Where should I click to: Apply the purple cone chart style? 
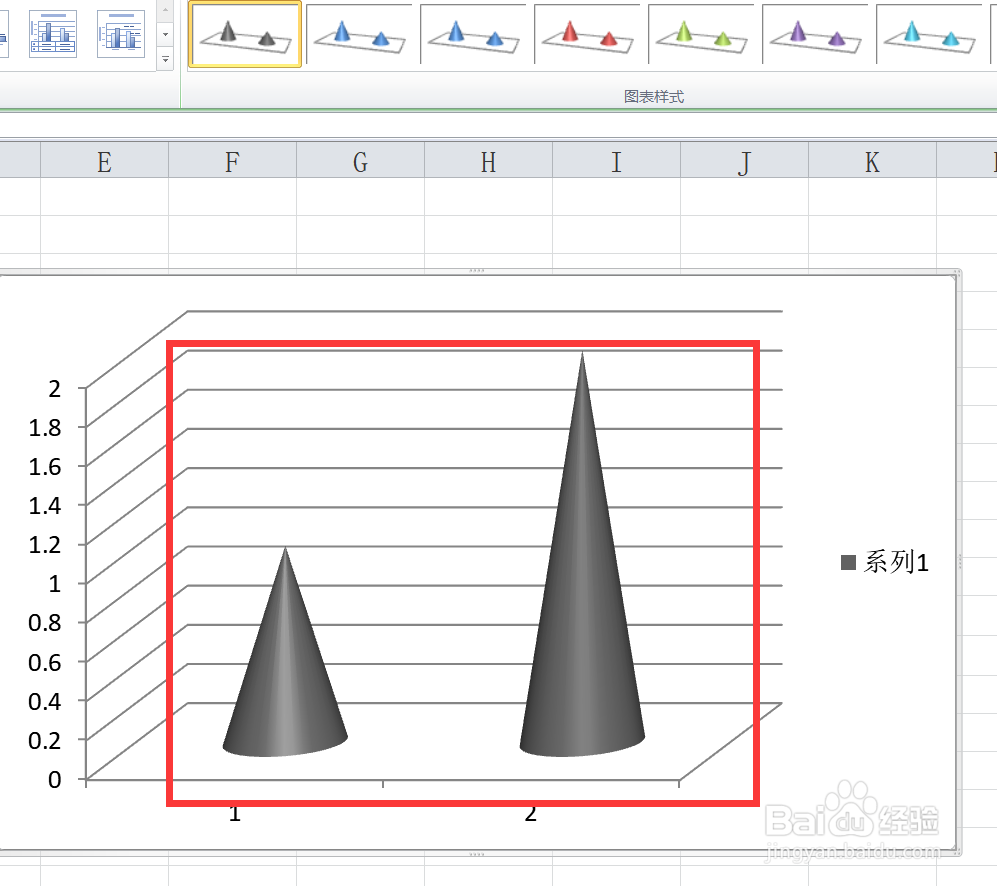815,34
